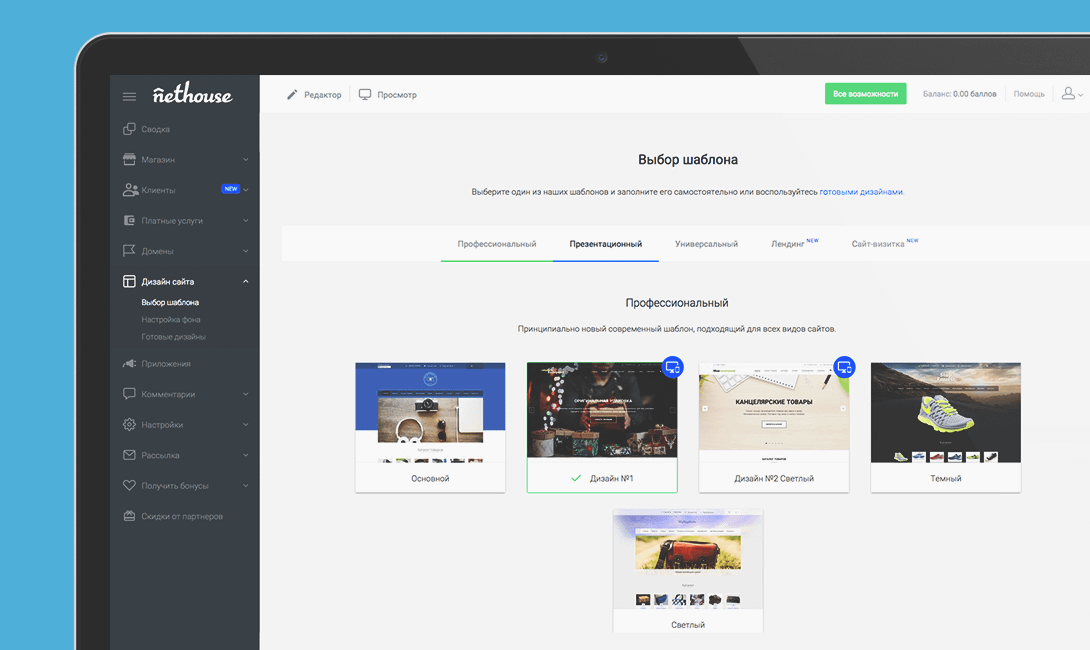
Task: Open Настройка фона submenu item
Action: [171, 320]
